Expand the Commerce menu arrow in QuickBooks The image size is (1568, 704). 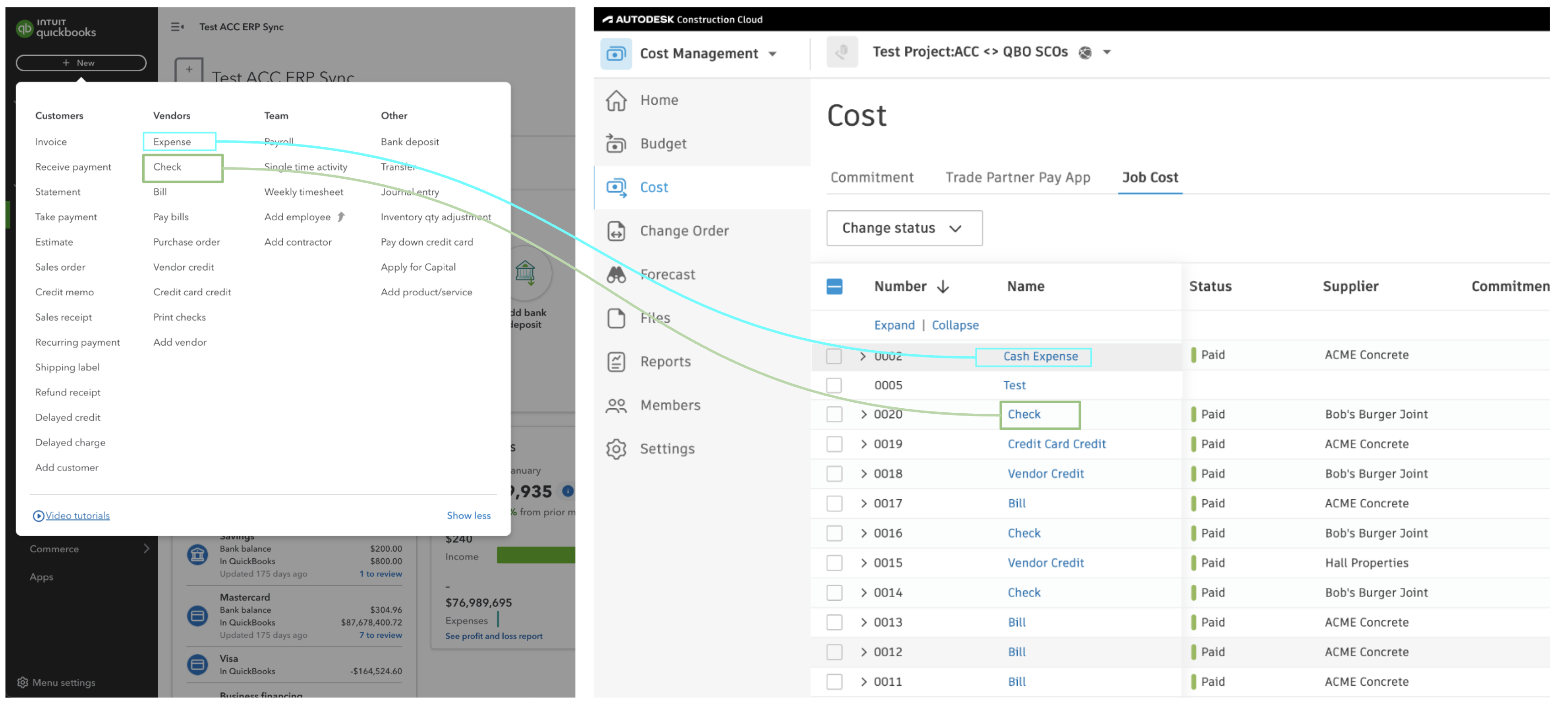tap(146, 549)
